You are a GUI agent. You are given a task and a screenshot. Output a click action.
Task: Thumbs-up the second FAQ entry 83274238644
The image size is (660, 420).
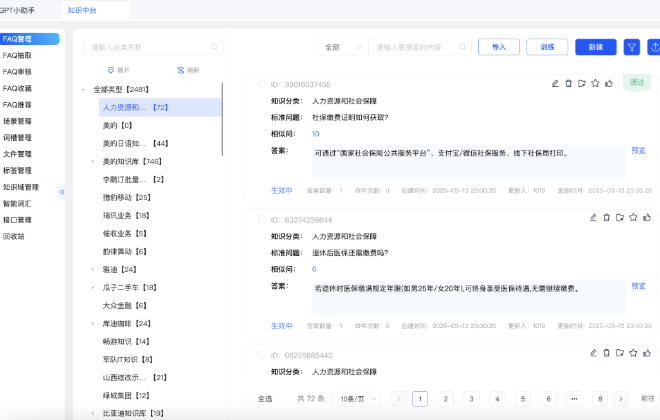click(x=645, y=217)
